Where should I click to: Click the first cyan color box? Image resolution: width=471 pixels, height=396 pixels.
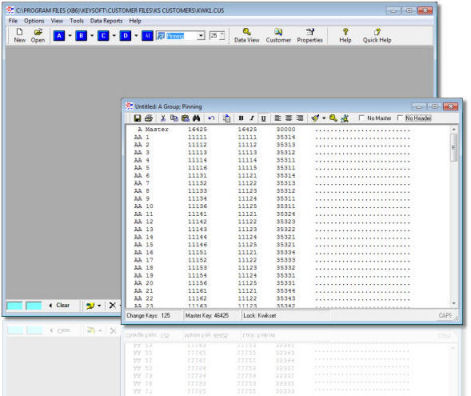(x=15, y=305)
